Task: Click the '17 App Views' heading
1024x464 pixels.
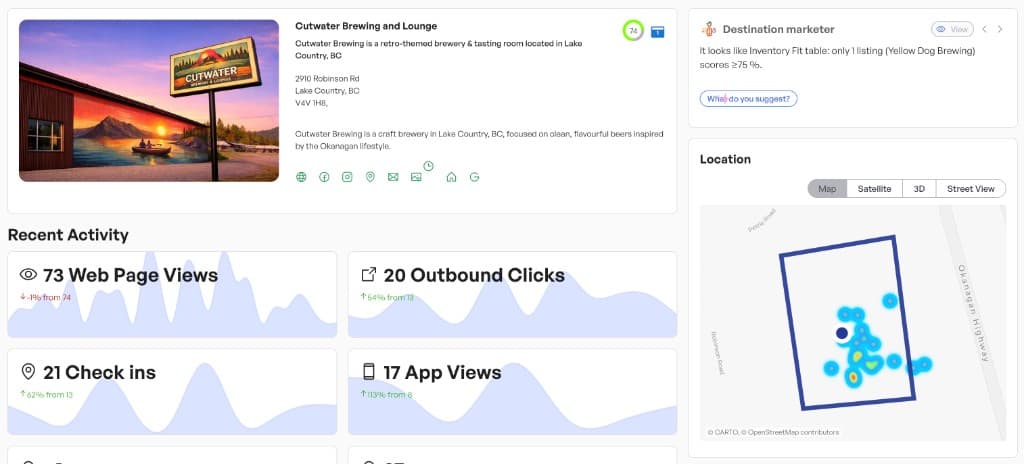Action: pos(442,373)
